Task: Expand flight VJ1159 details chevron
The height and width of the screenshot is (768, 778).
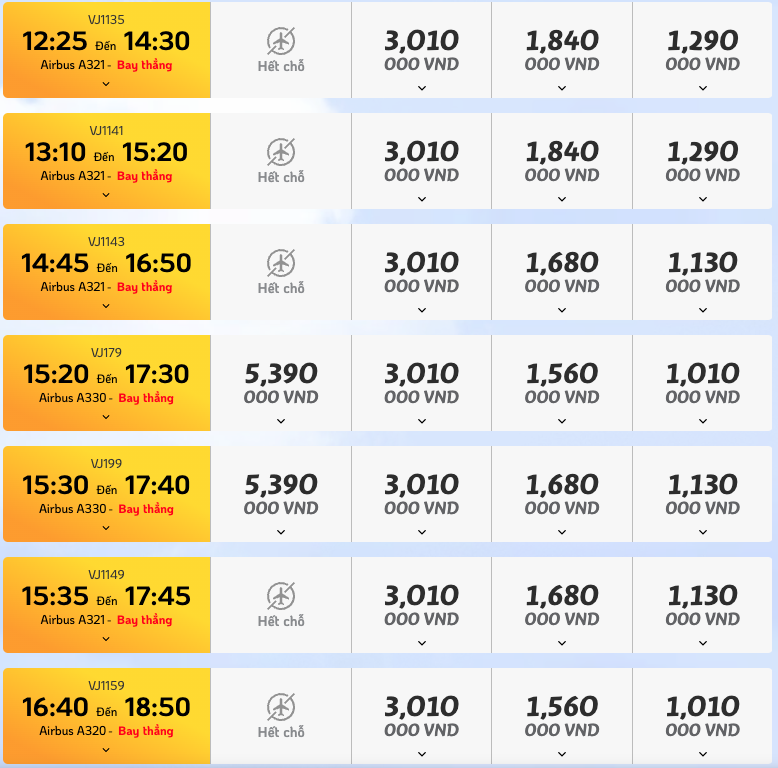Action: [106, 750]
